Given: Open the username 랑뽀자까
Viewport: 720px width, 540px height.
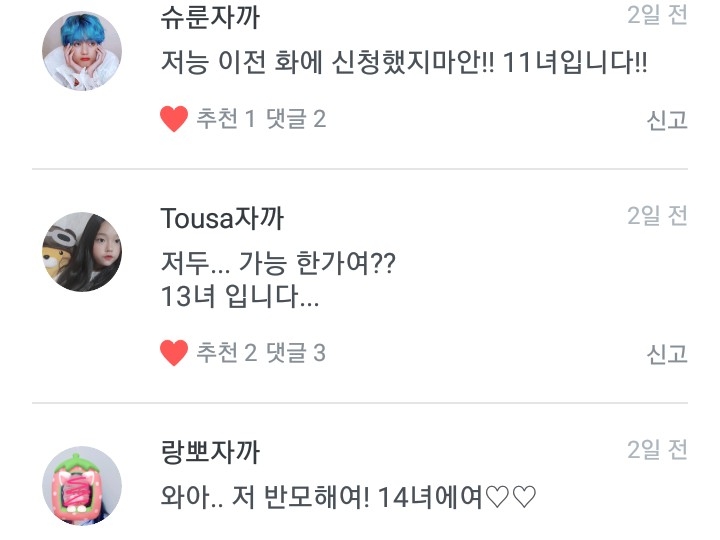Looking at the screenshot, I should 211,451.
